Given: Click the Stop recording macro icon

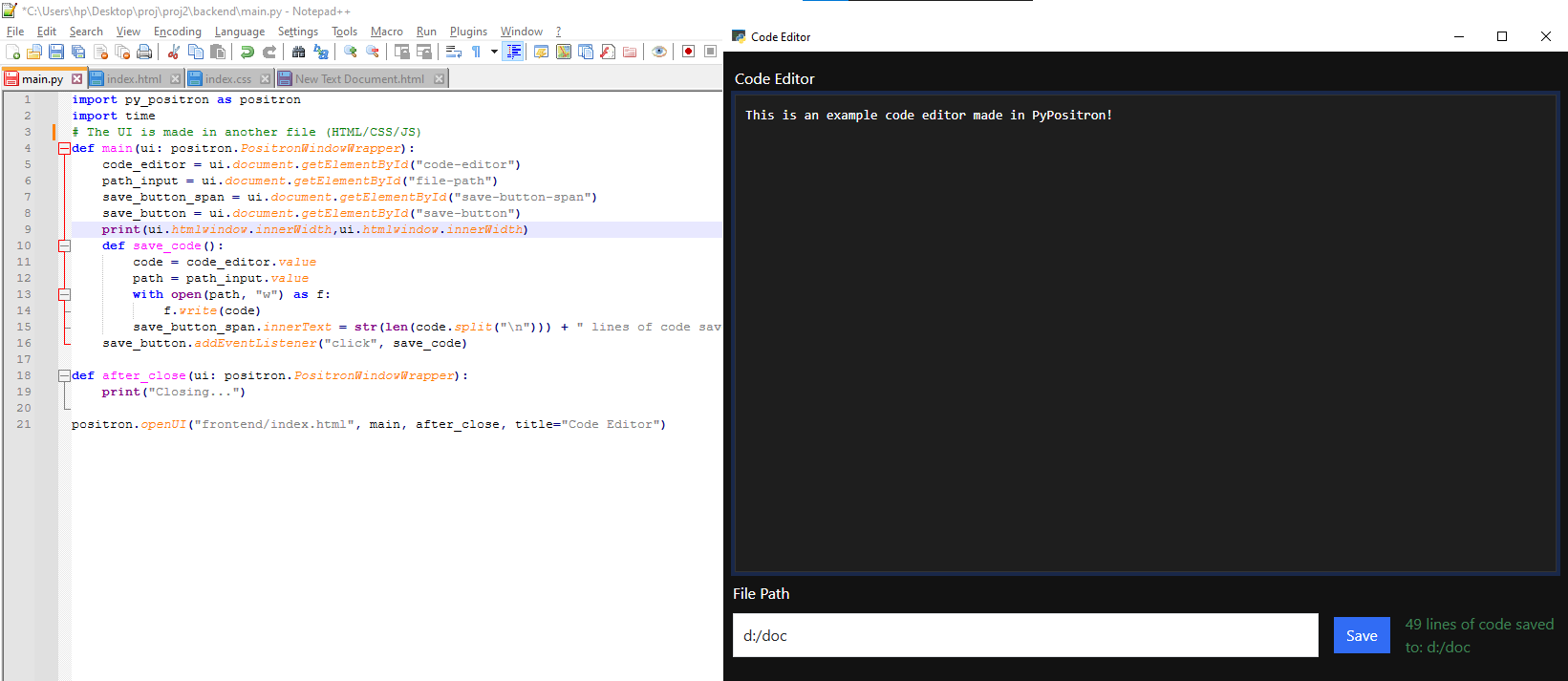Looking at the screenshot, I should click(710, 52).
